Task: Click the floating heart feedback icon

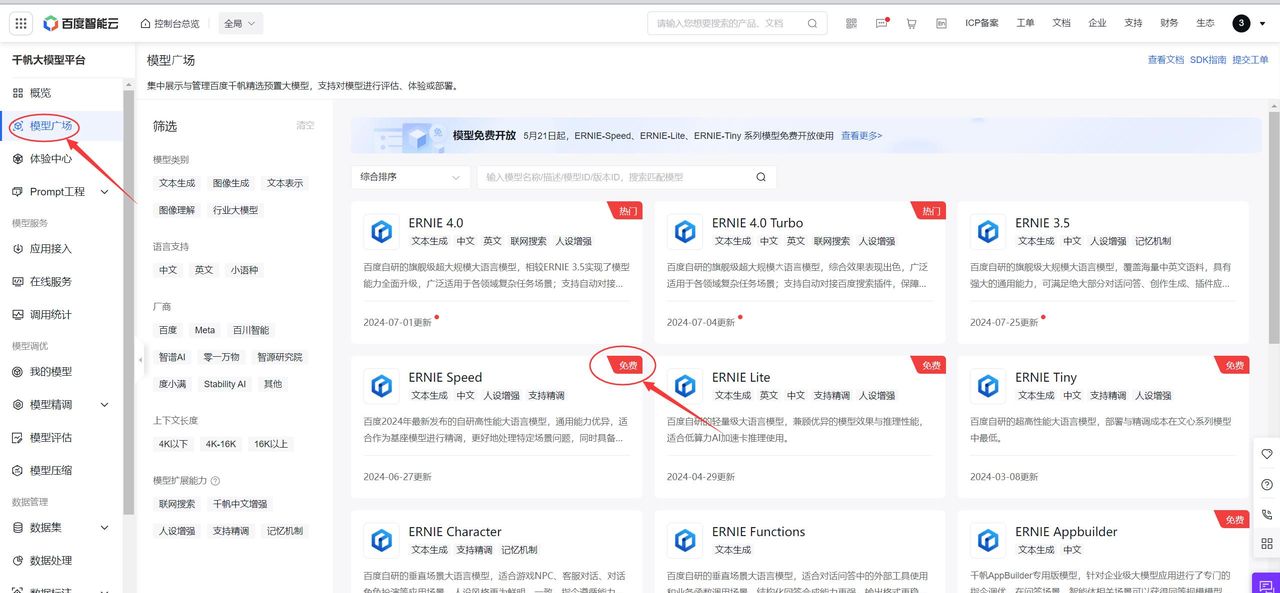Action: [1267, 454]
